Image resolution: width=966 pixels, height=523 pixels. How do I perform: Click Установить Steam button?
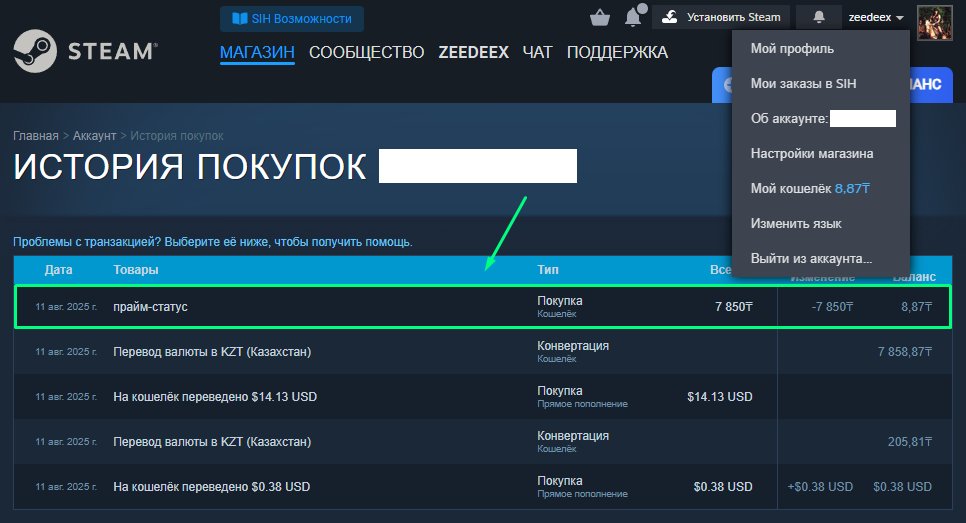coord(721,17)
